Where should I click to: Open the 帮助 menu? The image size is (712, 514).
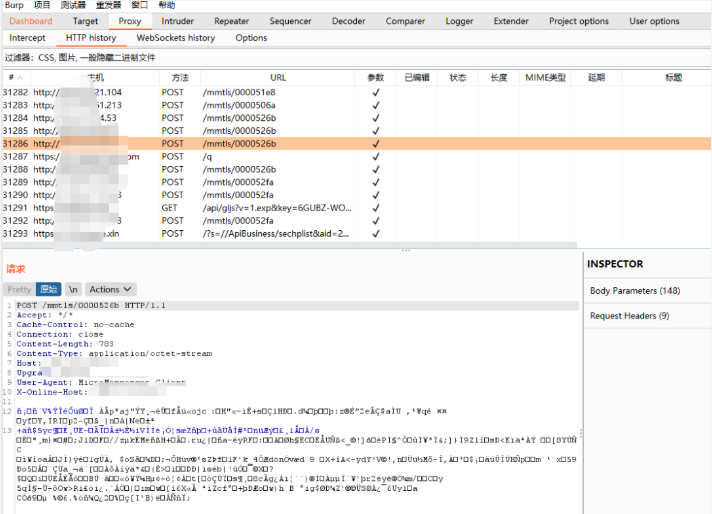[167, 5]
